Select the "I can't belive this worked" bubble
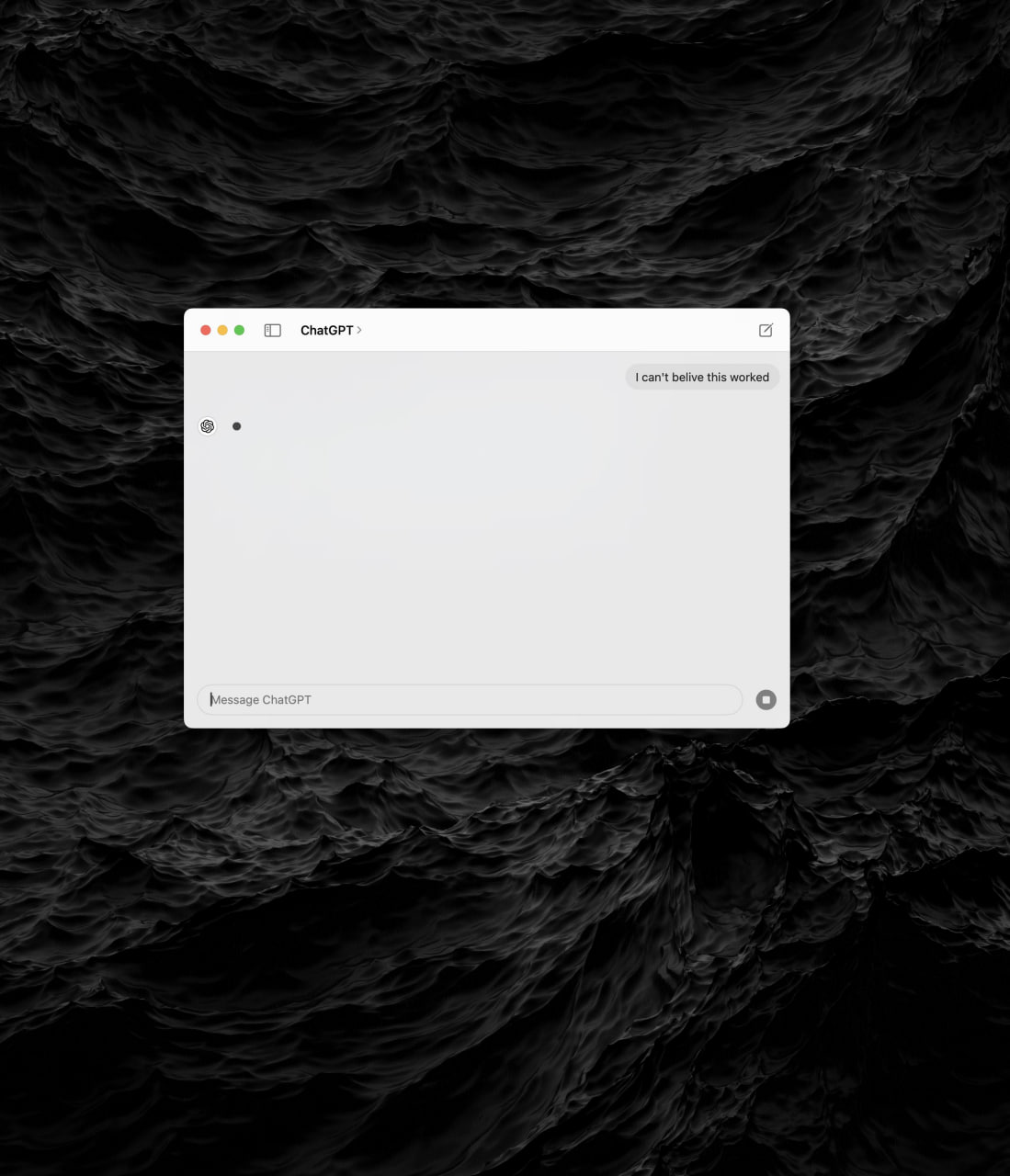 (x=702, y=378)
